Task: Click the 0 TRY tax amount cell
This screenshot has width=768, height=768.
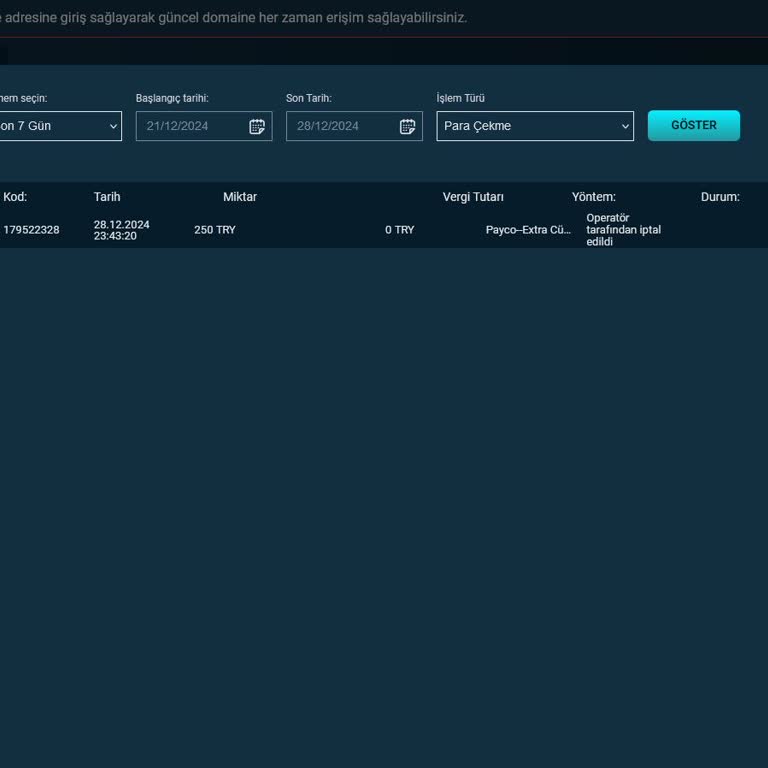Action: point(399,230)
